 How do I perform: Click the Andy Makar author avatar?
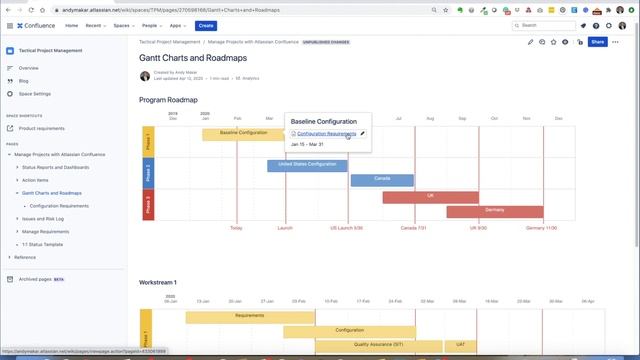click(145, 76)
